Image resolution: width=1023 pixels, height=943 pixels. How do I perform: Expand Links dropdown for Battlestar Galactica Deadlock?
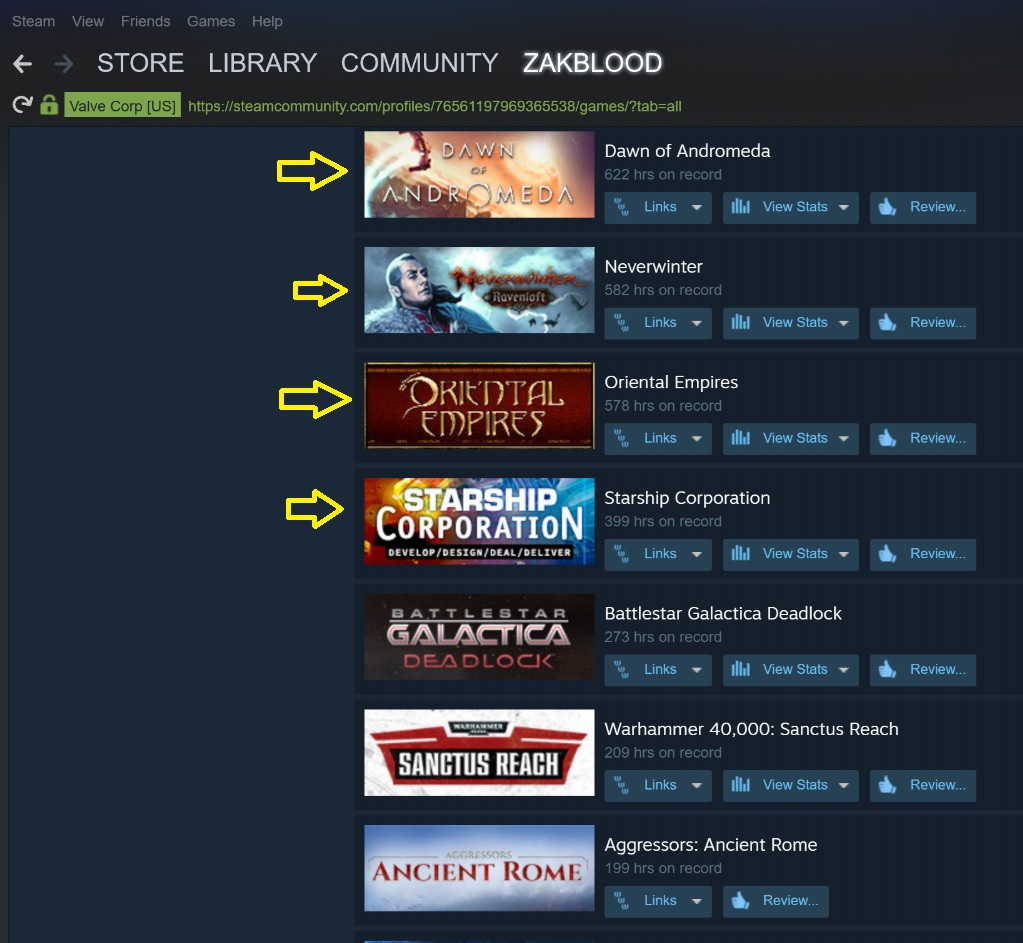(697, 670)
